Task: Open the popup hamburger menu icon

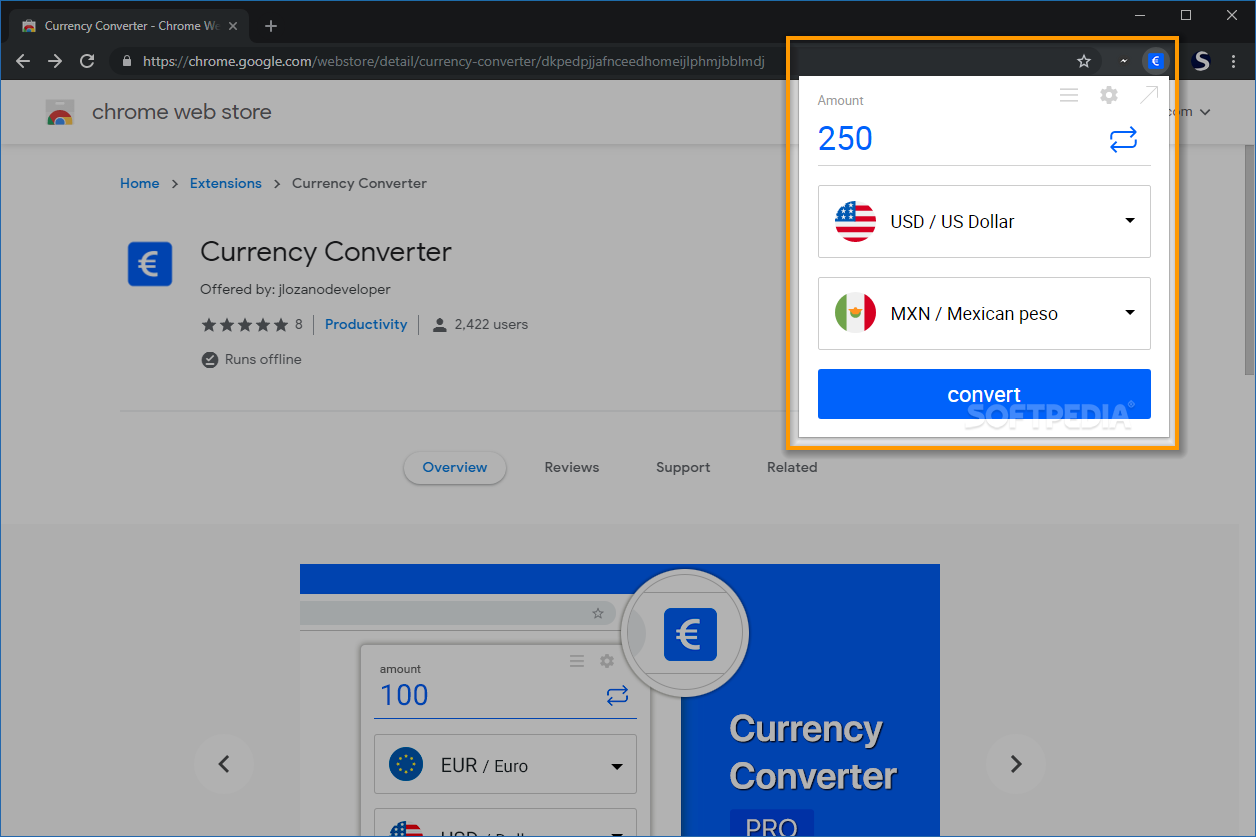Action: click(x=1069, y=95)
